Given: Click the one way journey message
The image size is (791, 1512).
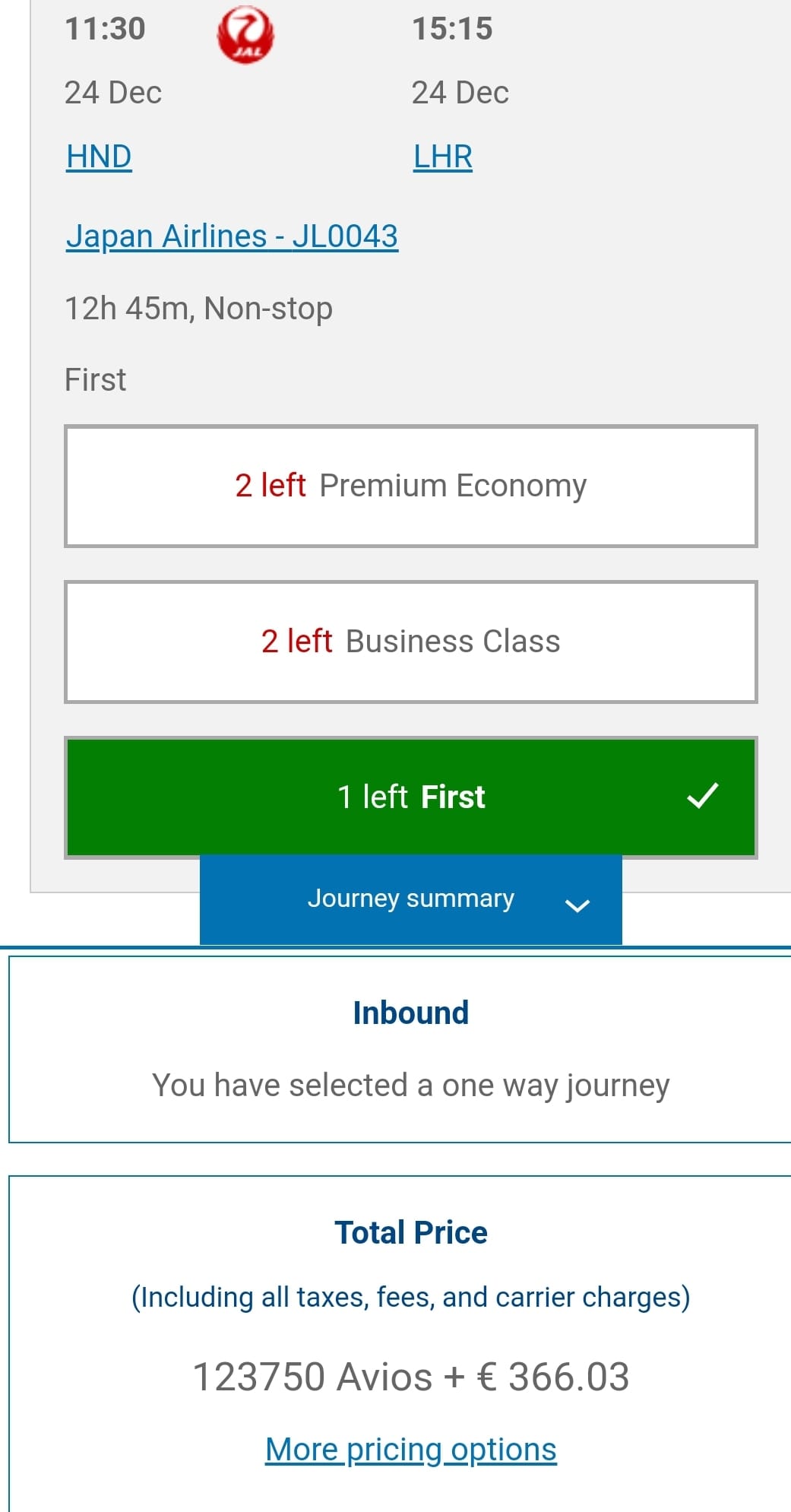Looking at the screenshot, I should tap(410, 1085).
